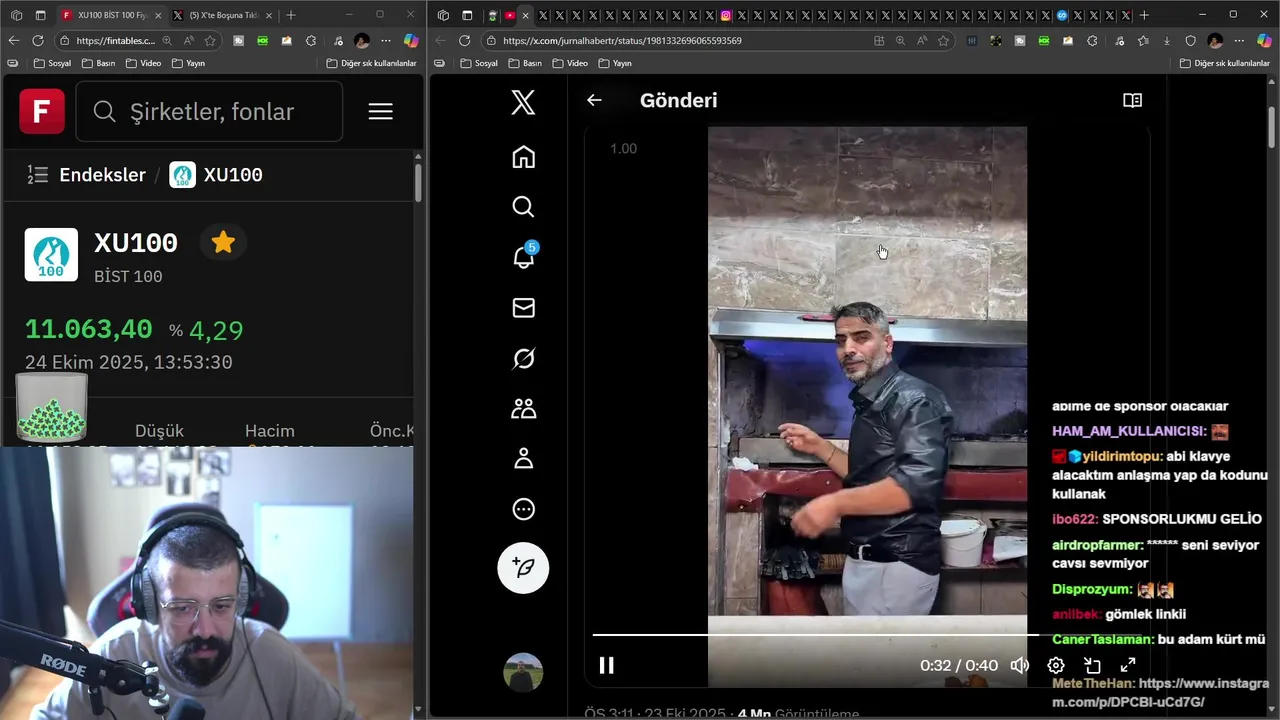Image resolution: width=1280 pixels, height=720 pixels.
Task: Click the compose post feather button
Action: click(523, 568)
